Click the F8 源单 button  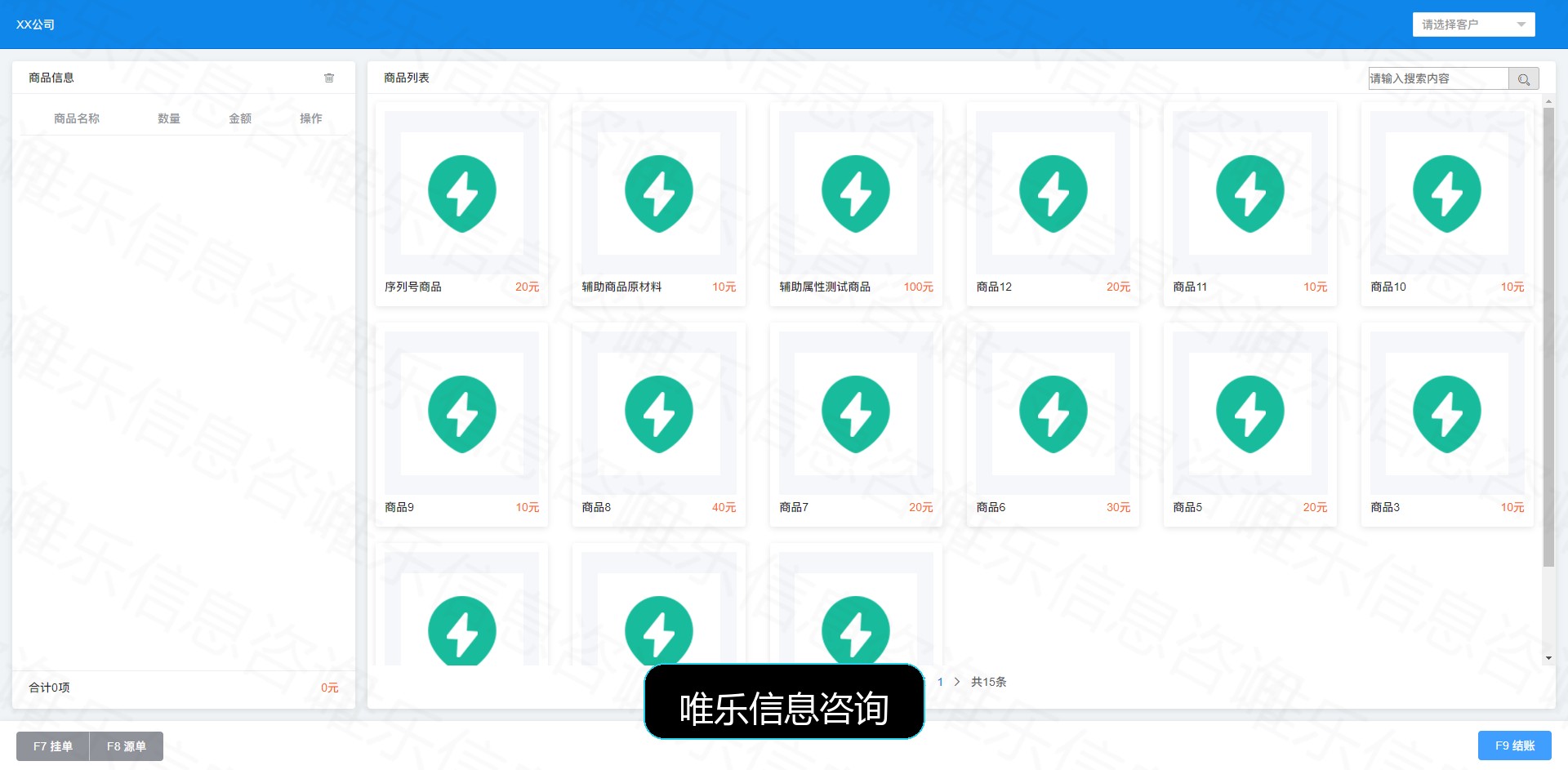pyautogui.click(x=127, y=746)
